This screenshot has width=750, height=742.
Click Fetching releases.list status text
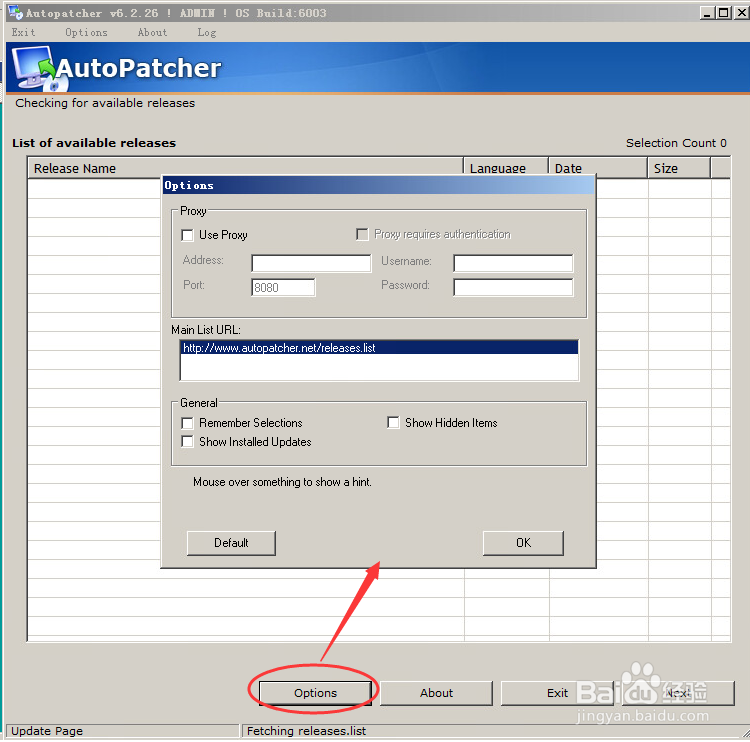pos(306,731)
